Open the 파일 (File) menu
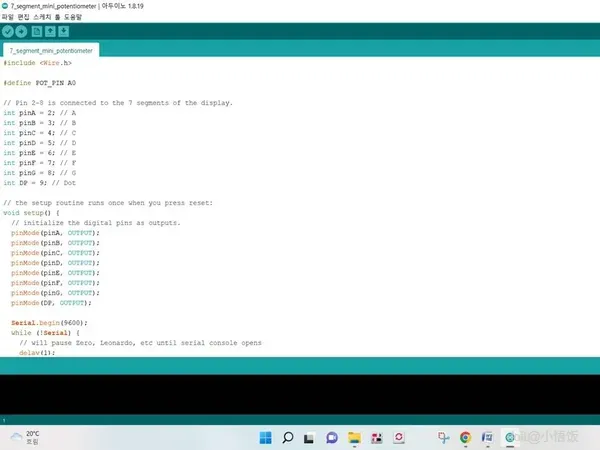The width and height of the screenshot is (600, 450). tap(8, 17)
